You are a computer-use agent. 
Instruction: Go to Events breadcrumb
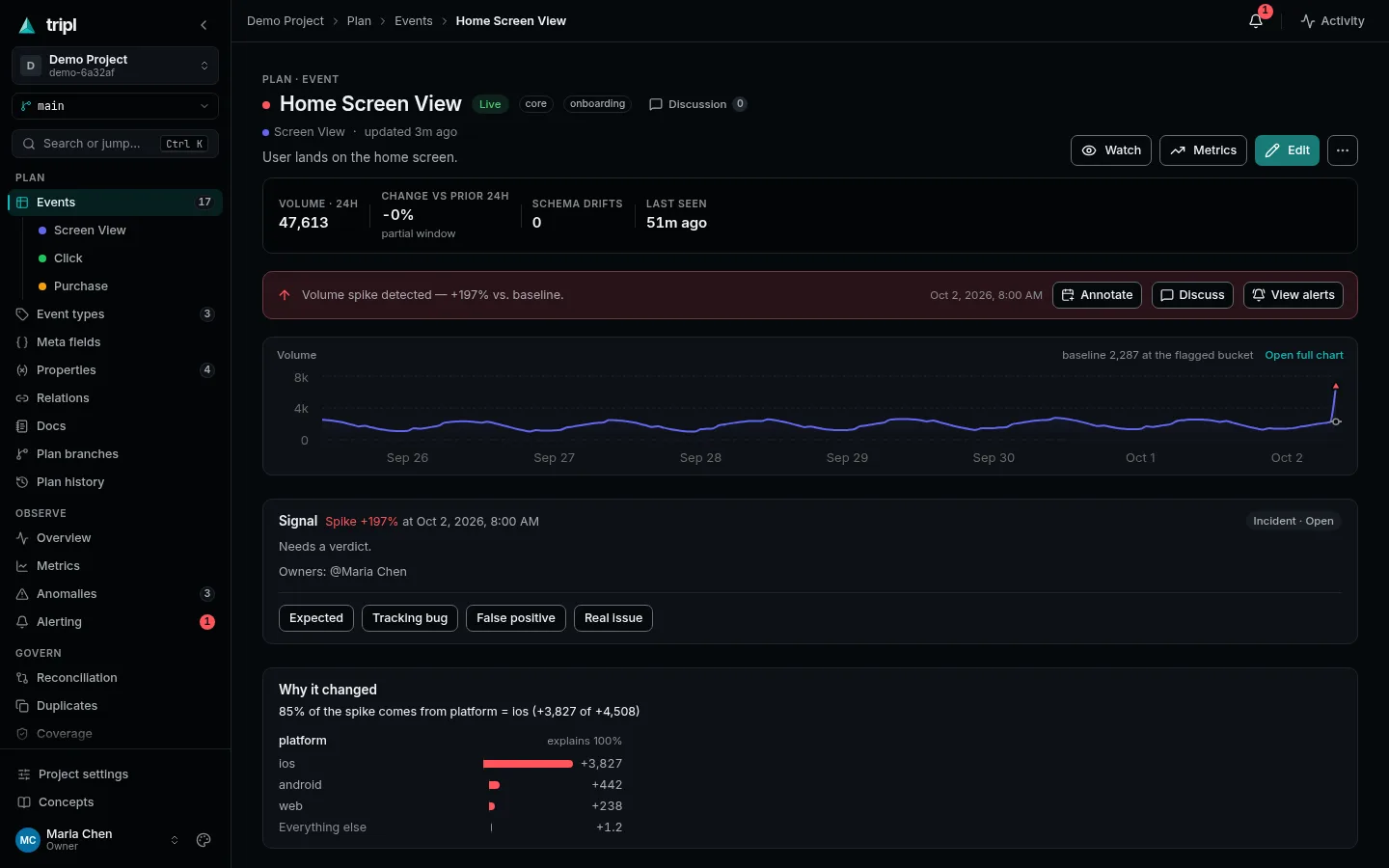point(414,20)
